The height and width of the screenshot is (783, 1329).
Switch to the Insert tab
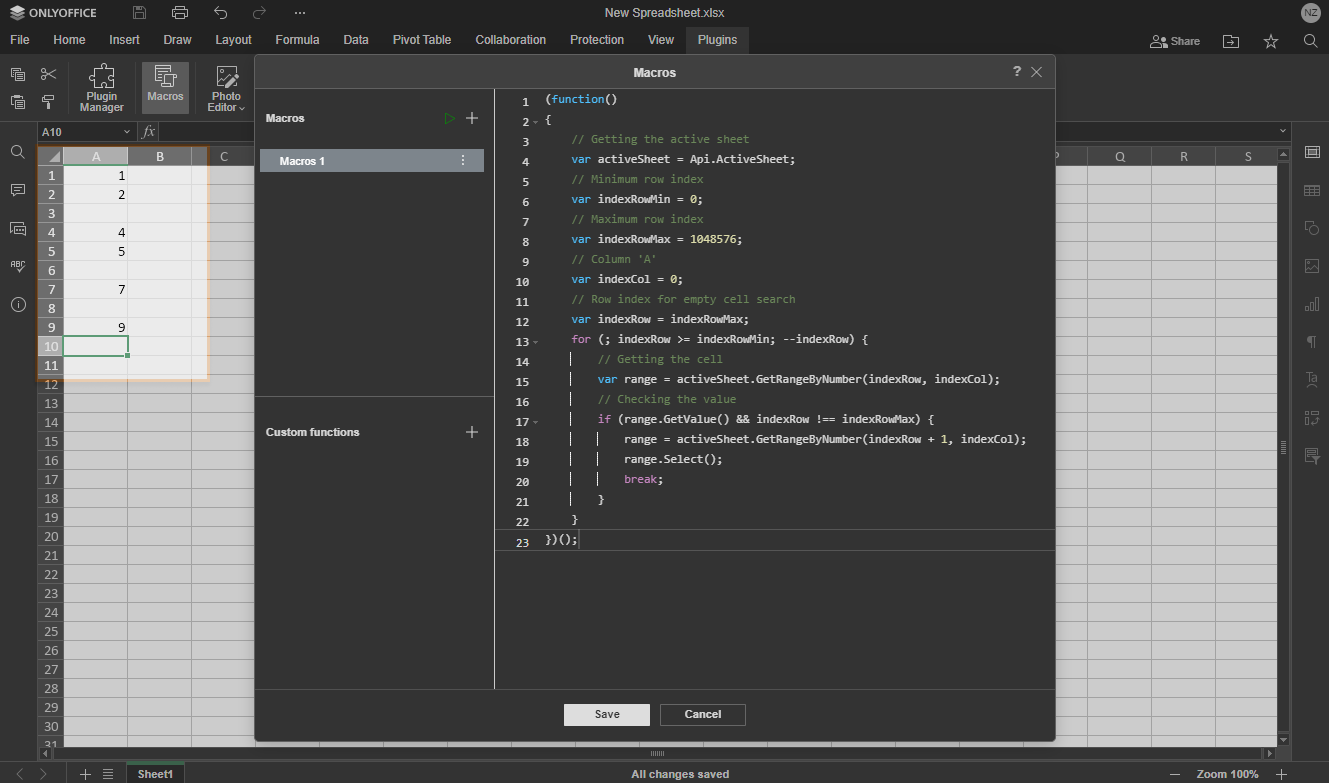click(x=124, y=40)
